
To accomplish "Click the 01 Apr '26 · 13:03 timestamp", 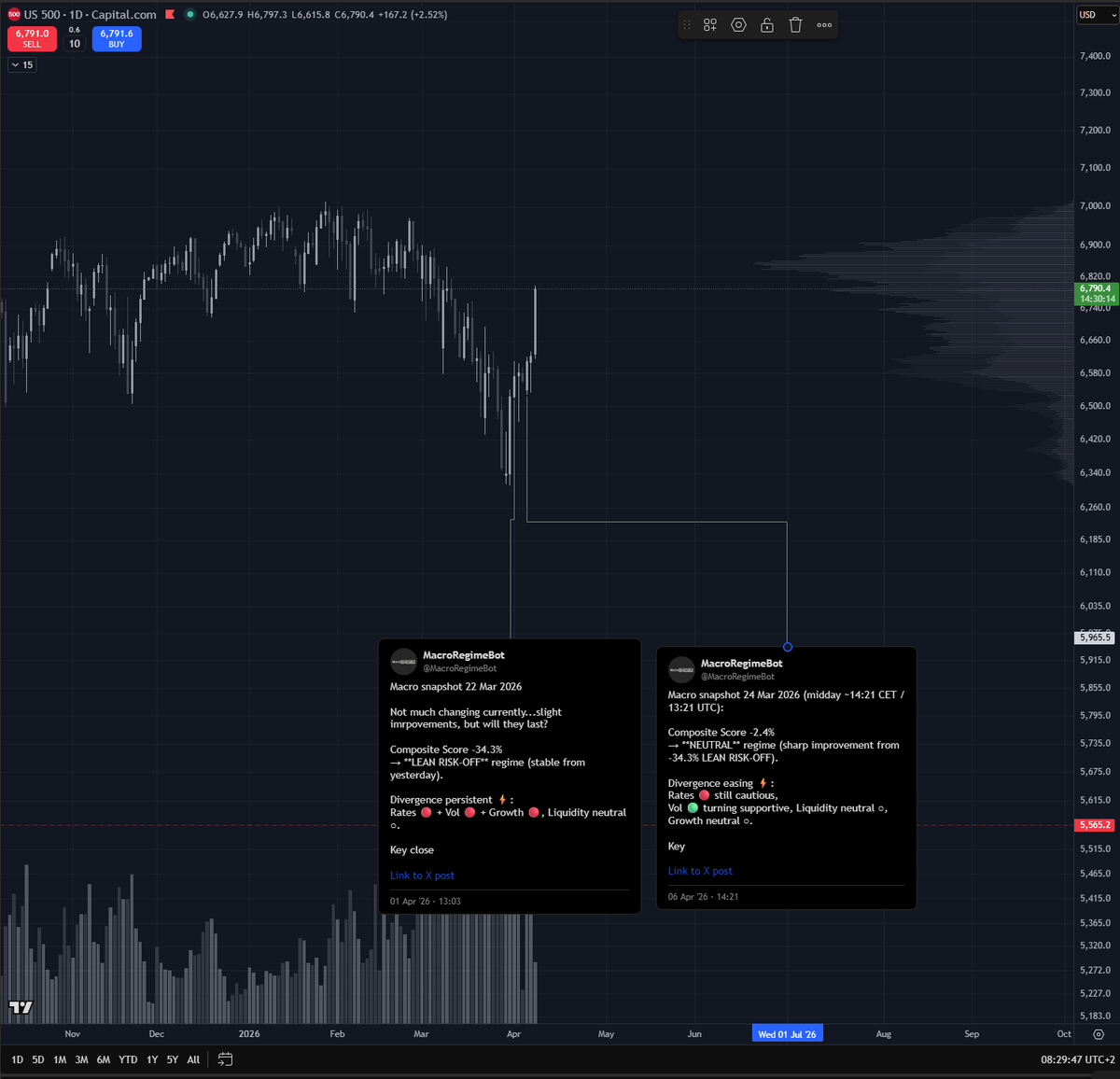I will [x=425, y=902].
